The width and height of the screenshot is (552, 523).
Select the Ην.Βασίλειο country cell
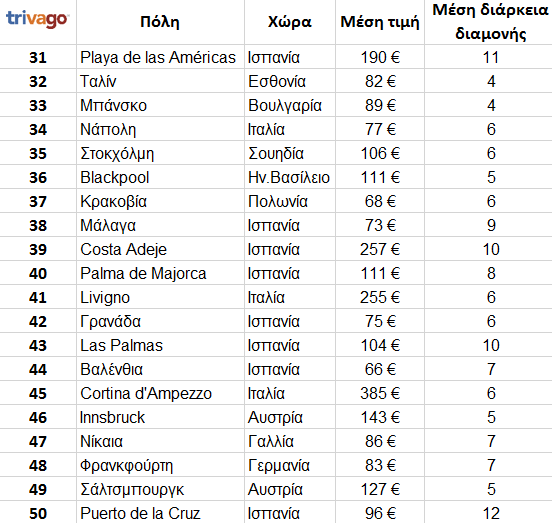[290, 177]
